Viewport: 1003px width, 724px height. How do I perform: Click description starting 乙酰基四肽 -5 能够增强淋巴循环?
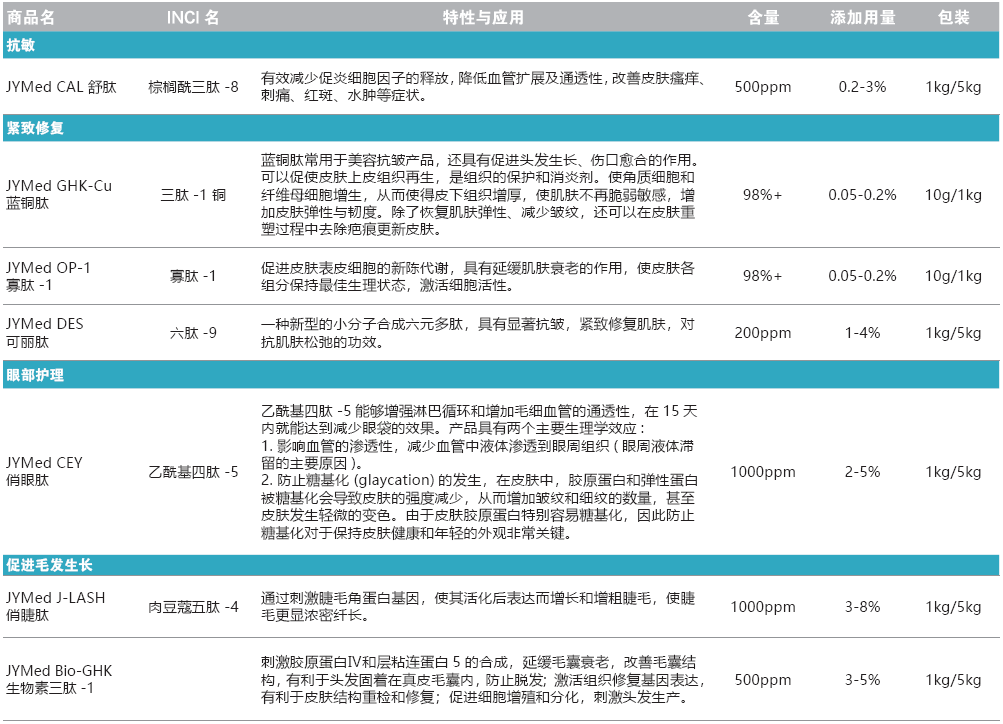point(479,471)
